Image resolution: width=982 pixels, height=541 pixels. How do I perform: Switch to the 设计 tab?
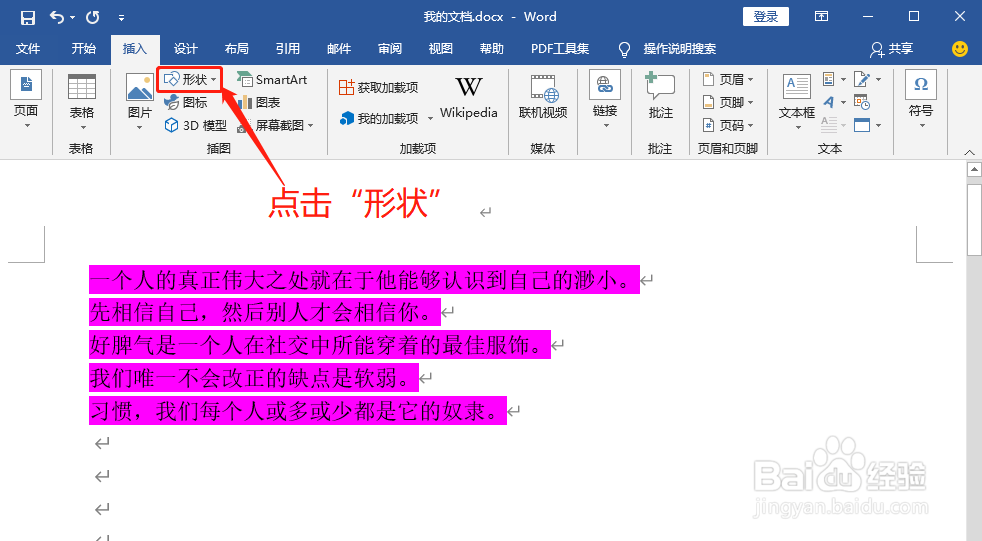185,49
